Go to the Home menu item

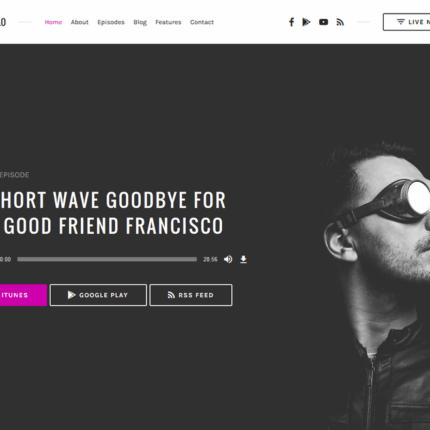[53, 22]
